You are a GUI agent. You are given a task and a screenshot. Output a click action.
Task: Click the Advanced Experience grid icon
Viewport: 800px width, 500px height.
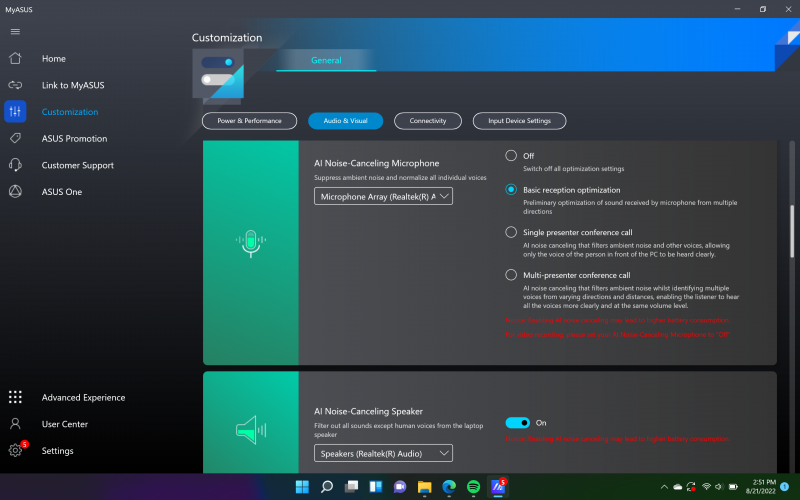click(15, 397)
